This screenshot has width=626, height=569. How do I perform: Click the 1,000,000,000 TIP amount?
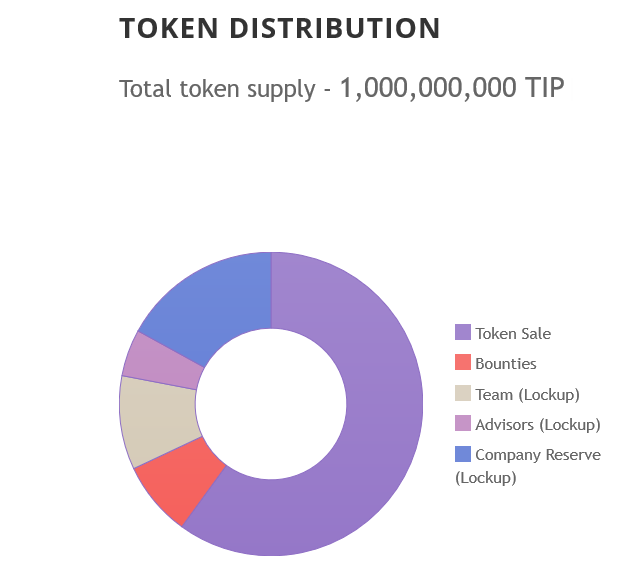[x=452, y=88]
